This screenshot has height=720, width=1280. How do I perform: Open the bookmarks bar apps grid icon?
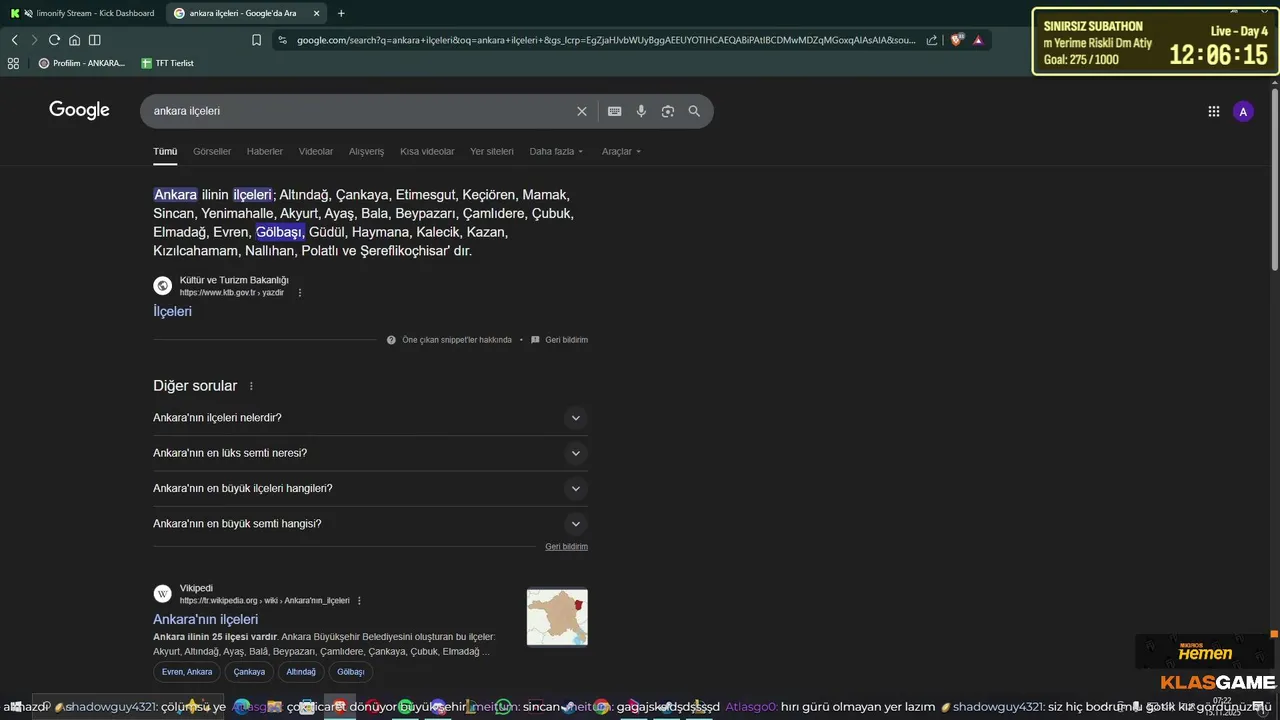13,63
